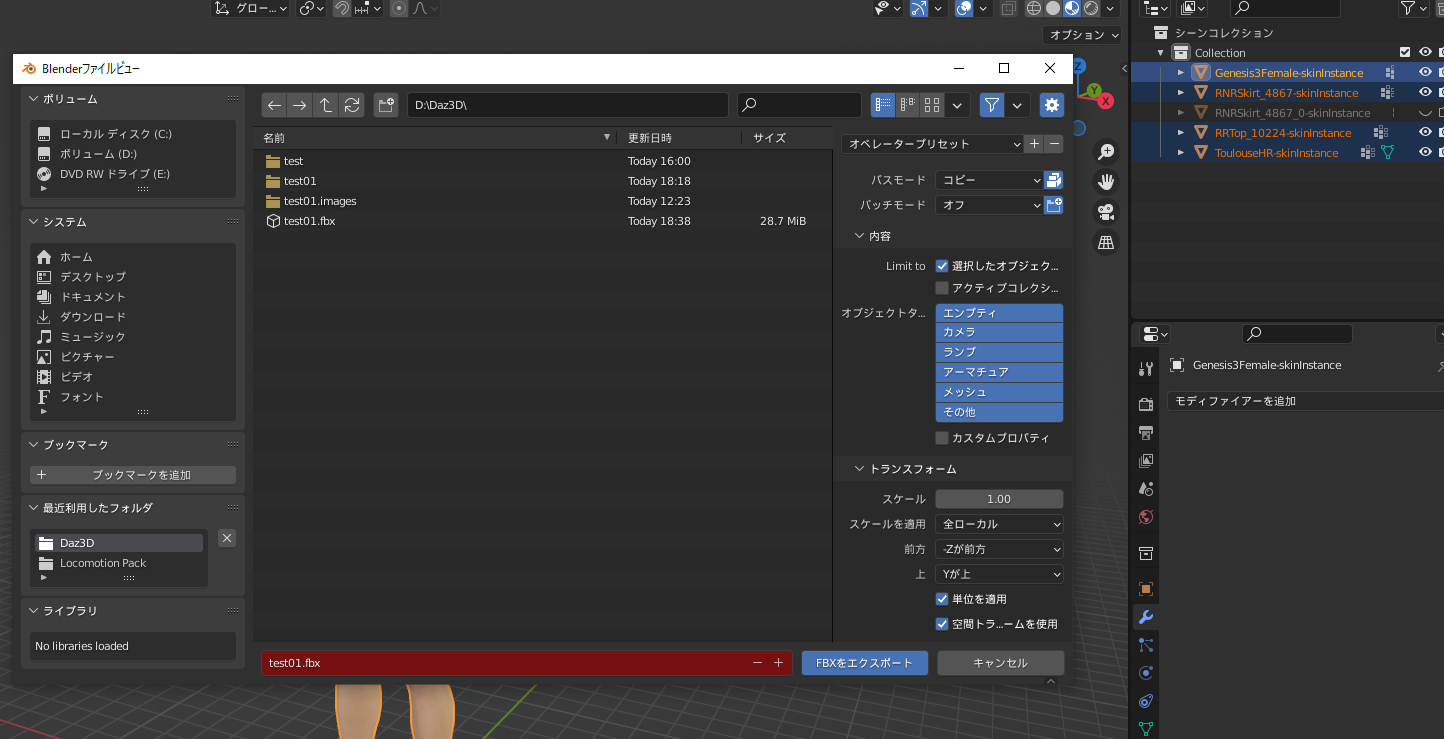Toggle カスタムプロパティ checkbox

point(942,438)
